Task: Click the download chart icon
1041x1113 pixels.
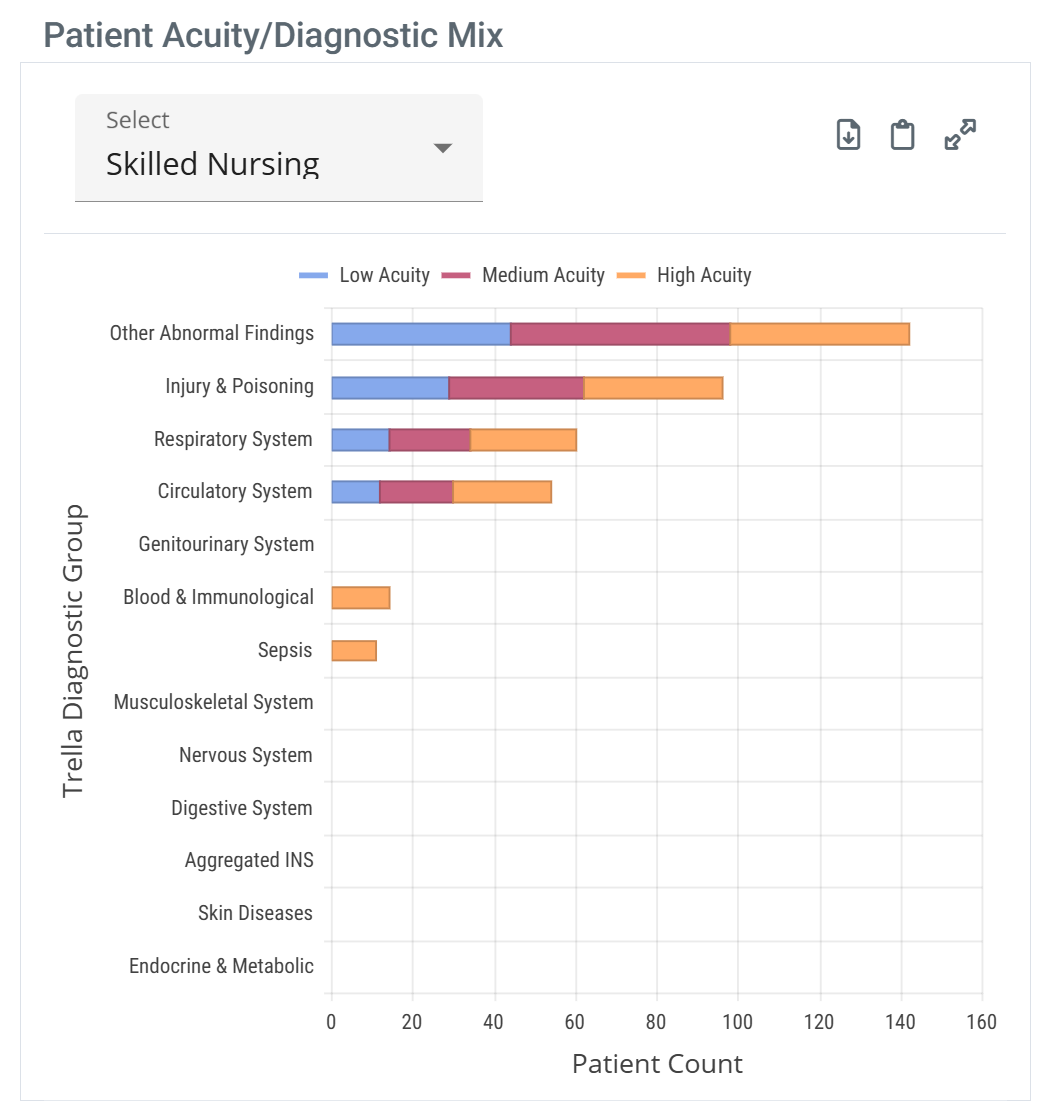Action: pyautogui.click(x=848, y=134)
